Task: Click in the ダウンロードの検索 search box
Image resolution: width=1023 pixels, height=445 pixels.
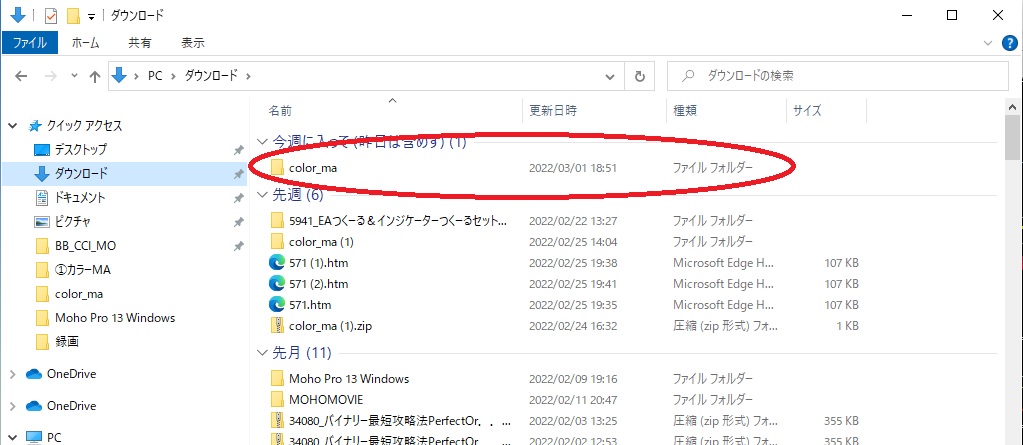Action: 840,76
